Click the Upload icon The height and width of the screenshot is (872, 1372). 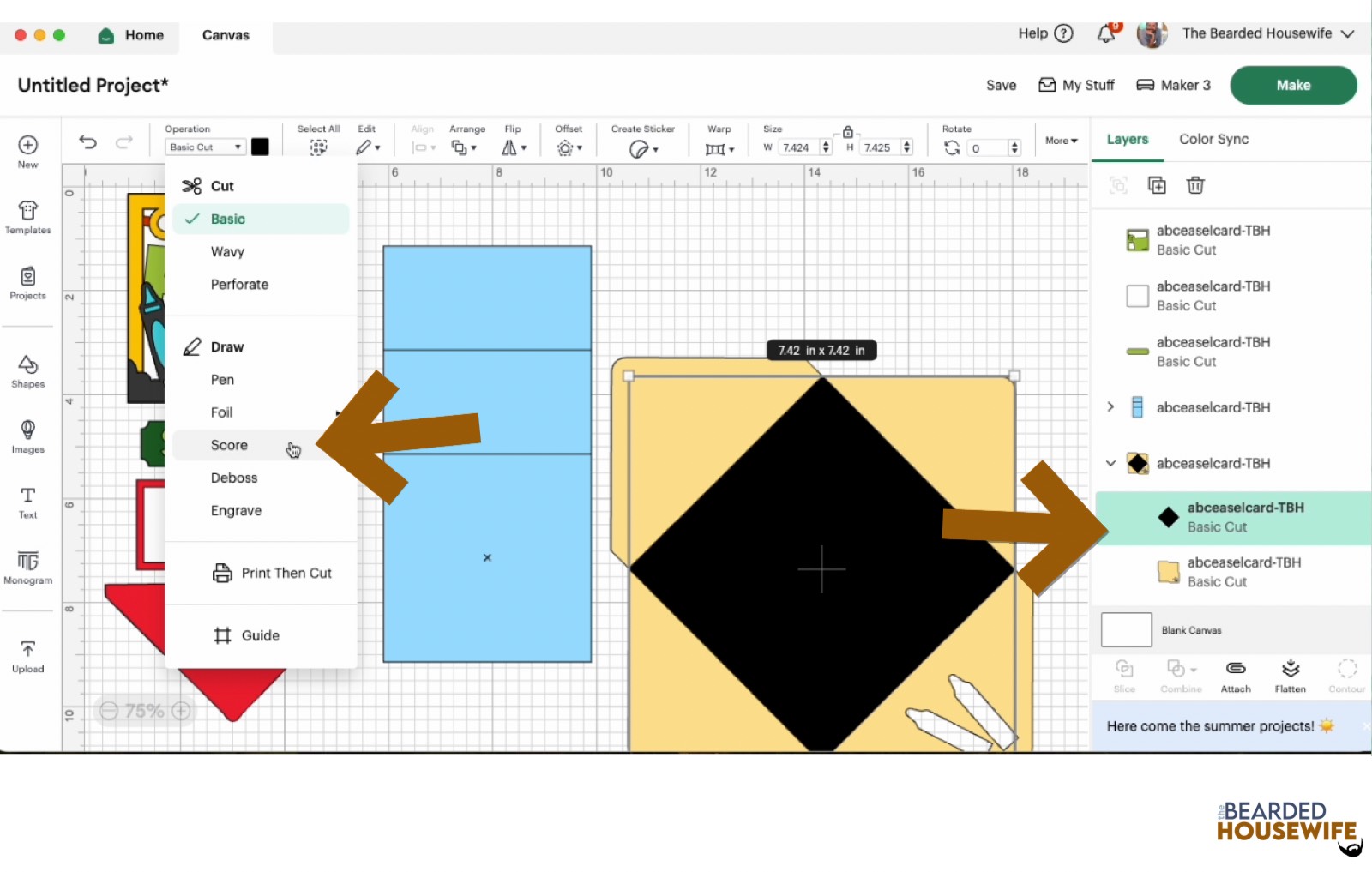[27, 653]
